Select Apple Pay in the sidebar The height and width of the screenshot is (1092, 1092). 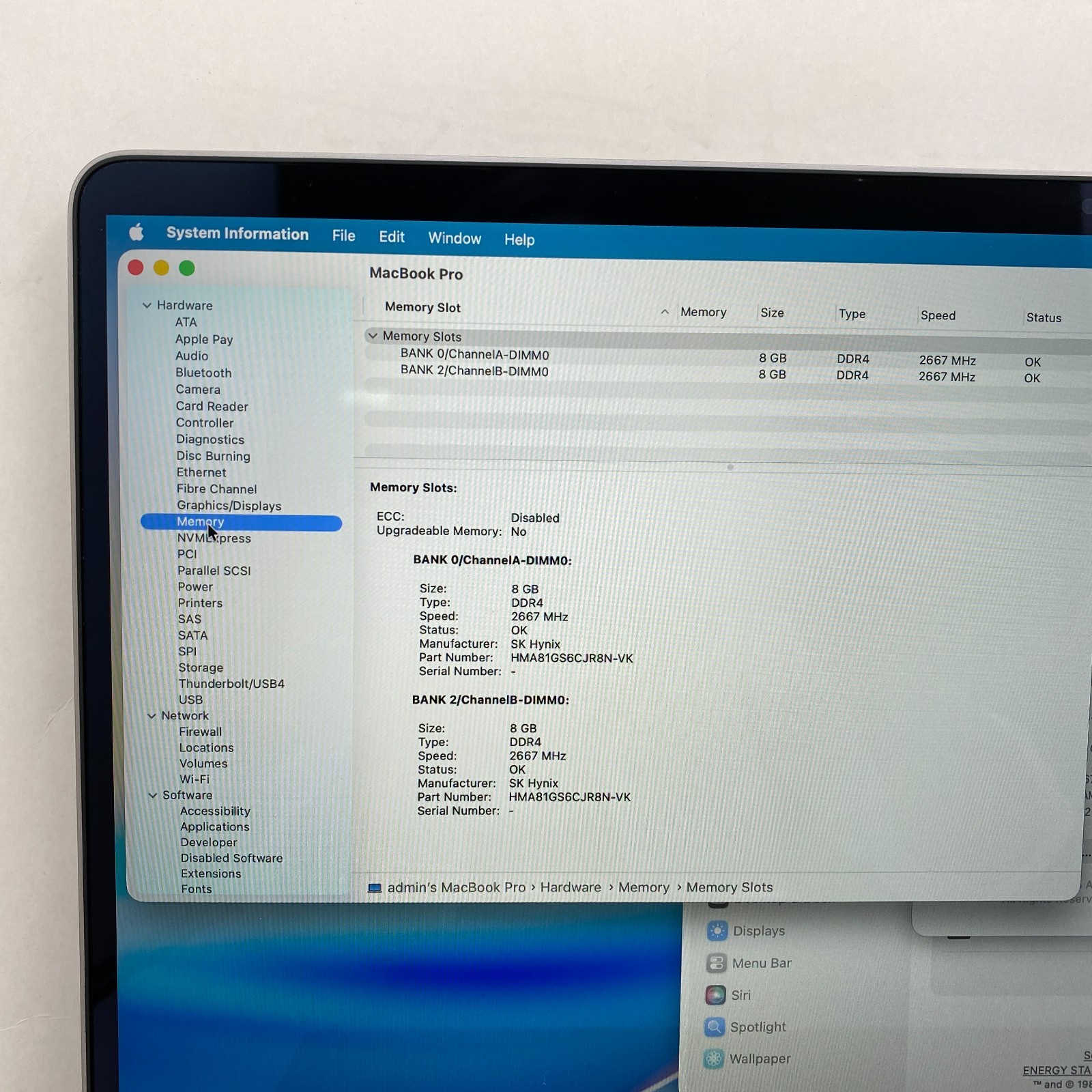click(204, 339)
